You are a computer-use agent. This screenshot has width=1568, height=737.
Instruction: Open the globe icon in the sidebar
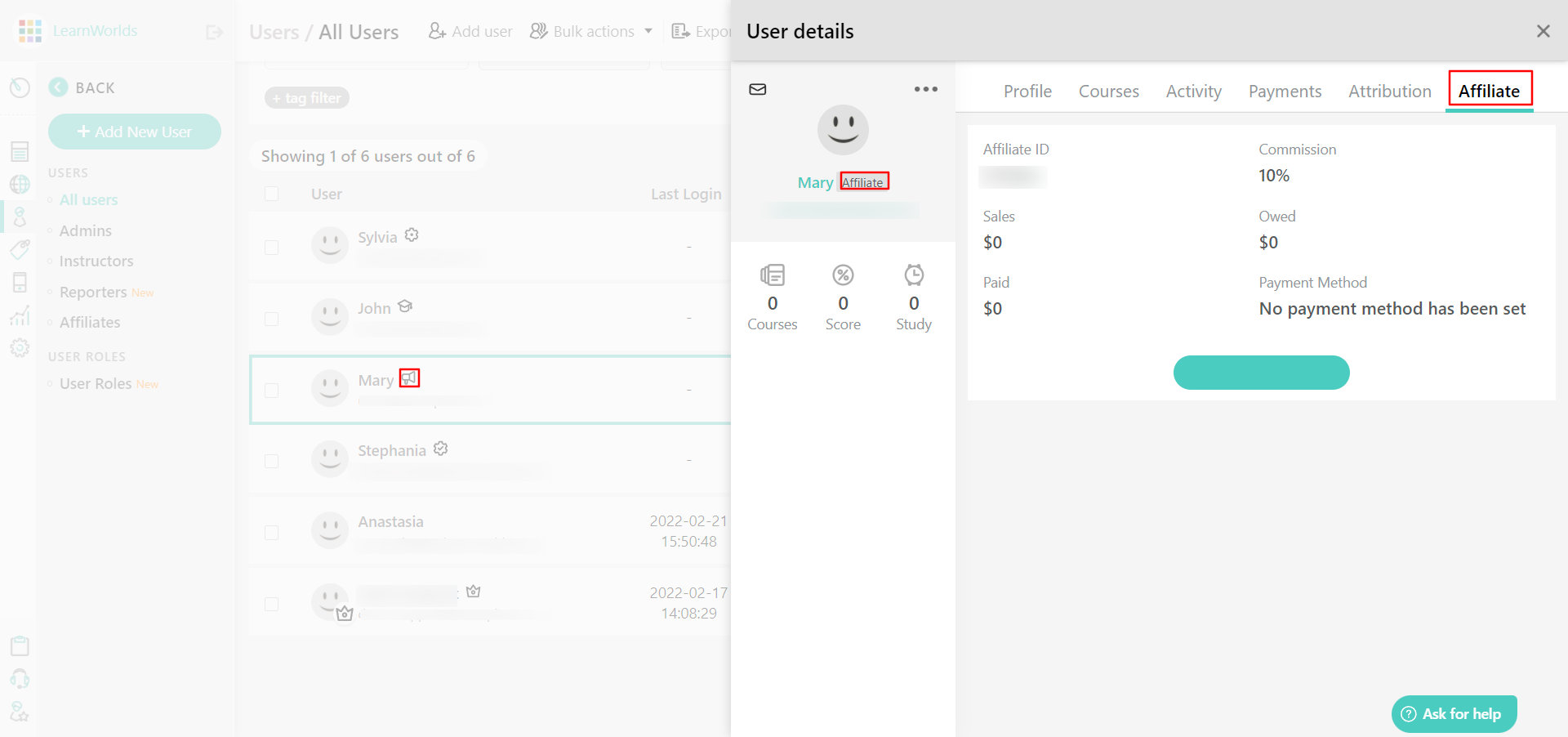tap(20, 185)
